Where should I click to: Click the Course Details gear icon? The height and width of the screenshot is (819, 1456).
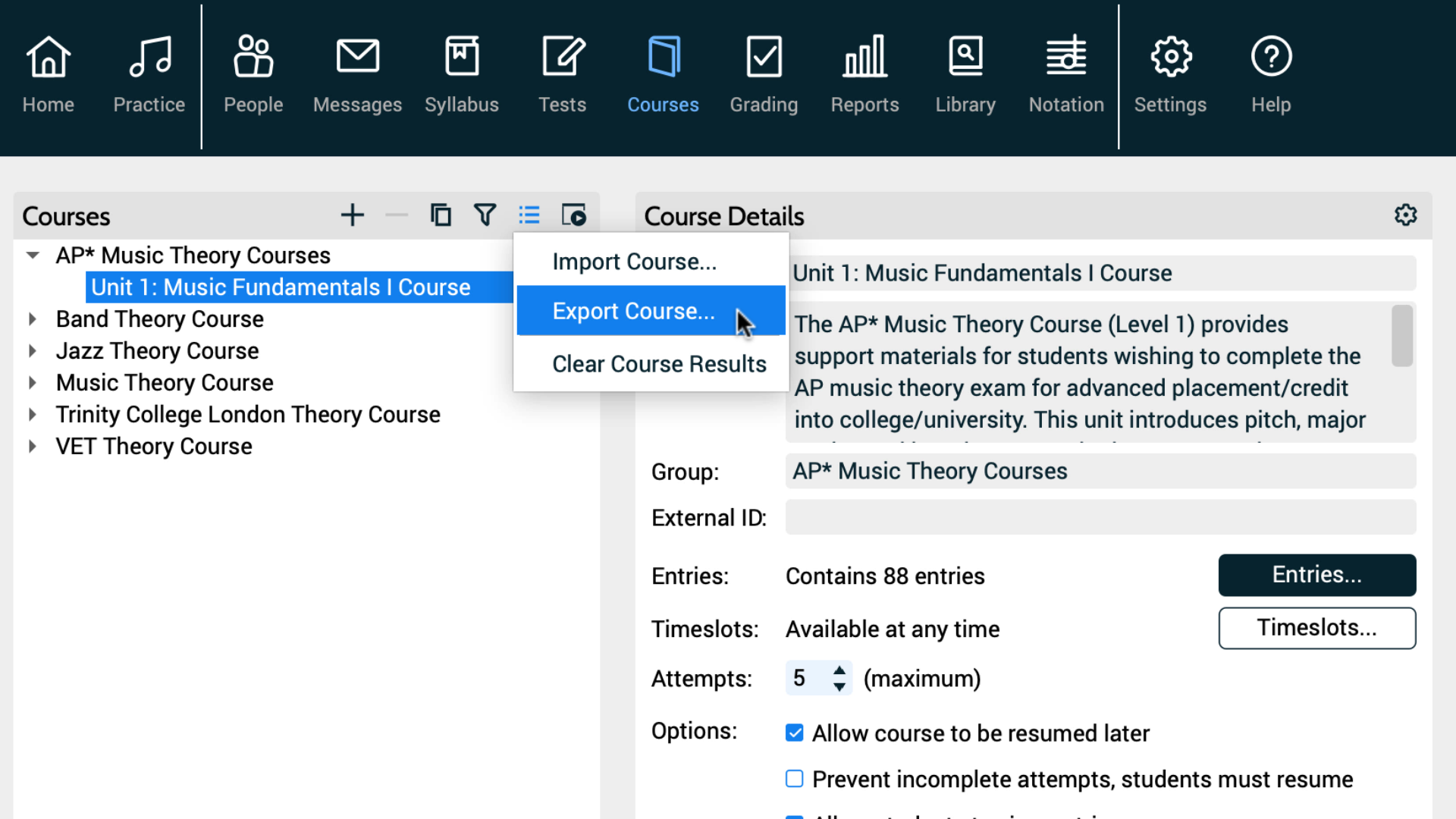click(x=1405, y=215)
